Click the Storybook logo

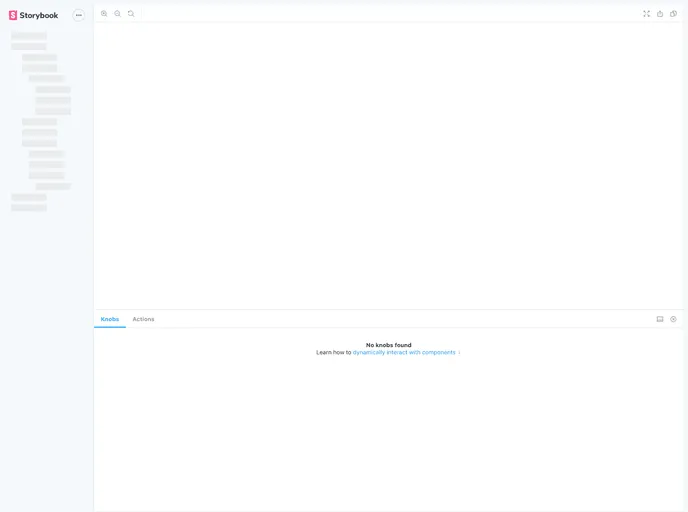(13, 15)
